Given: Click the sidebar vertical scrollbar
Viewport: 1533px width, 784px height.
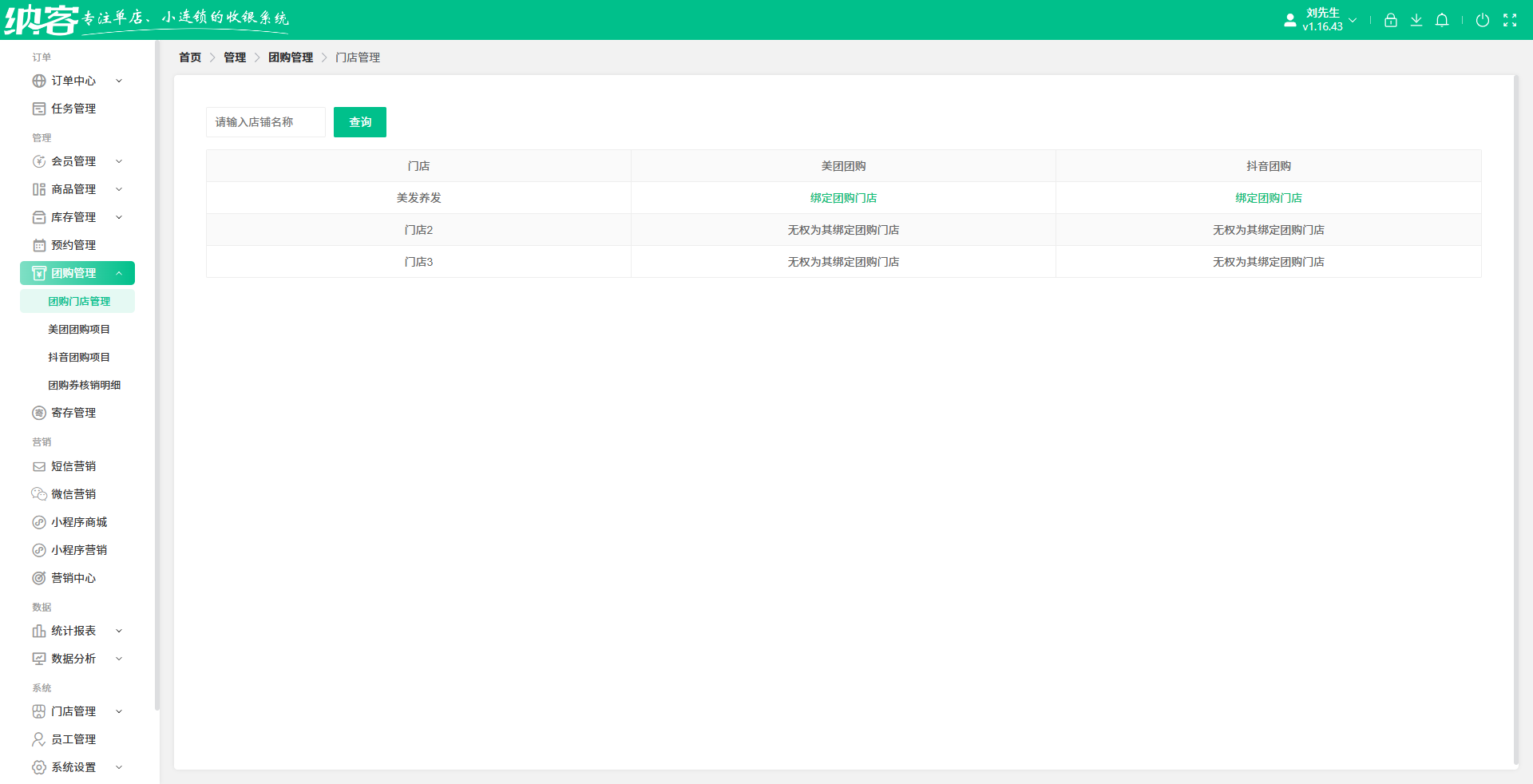Looking at the screenshot, I should 157,375.
